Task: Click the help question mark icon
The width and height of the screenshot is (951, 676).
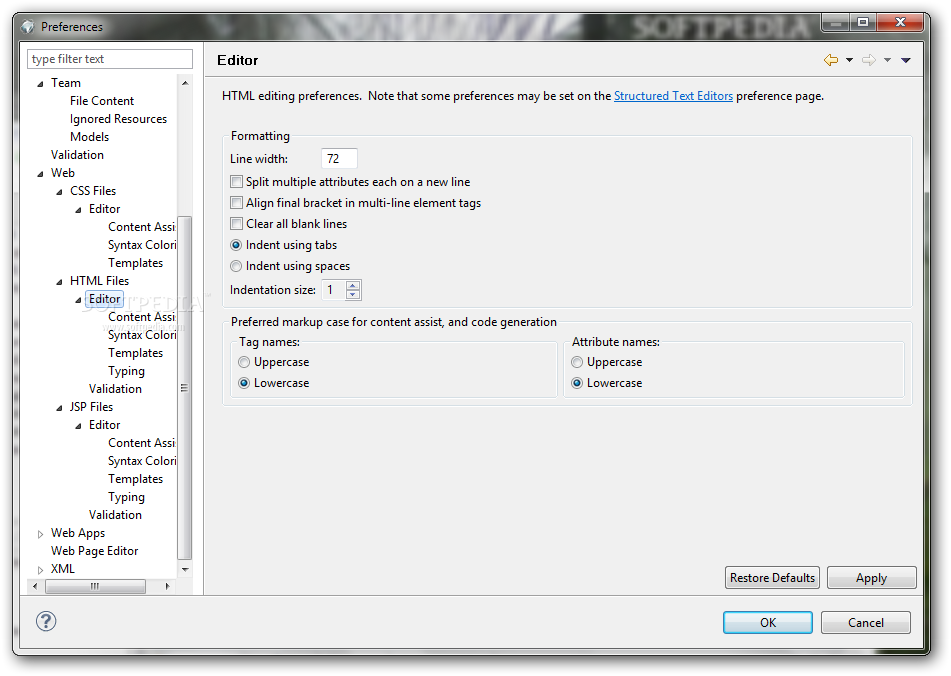Action: point(46,621)
